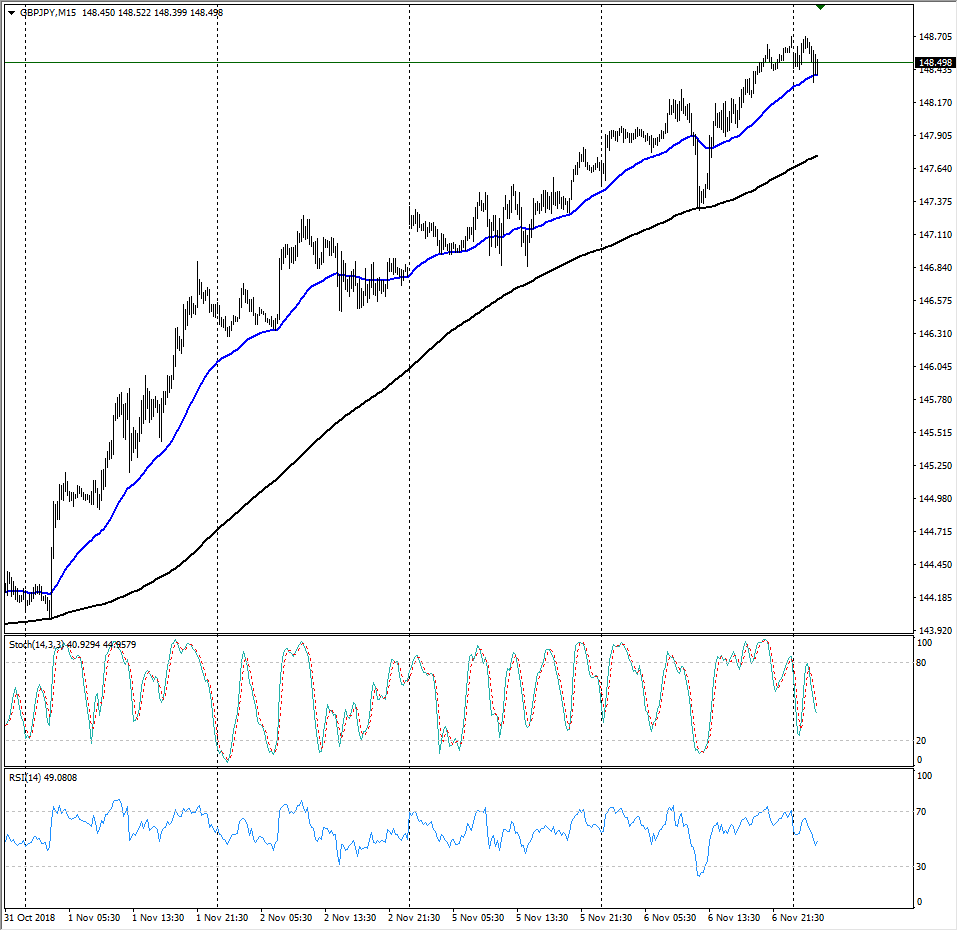This screenshot has width=958, height=931.
Task: Click the current price label 148.498
Action: click(935, 62)
